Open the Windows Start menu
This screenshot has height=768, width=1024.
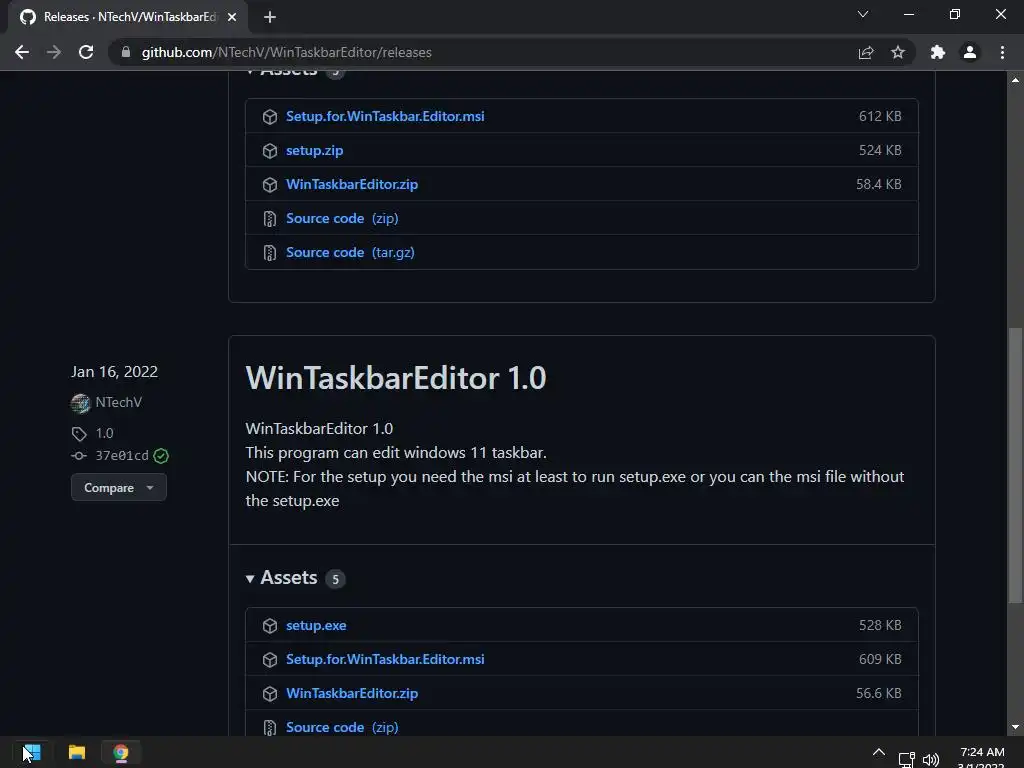[31, 752]
